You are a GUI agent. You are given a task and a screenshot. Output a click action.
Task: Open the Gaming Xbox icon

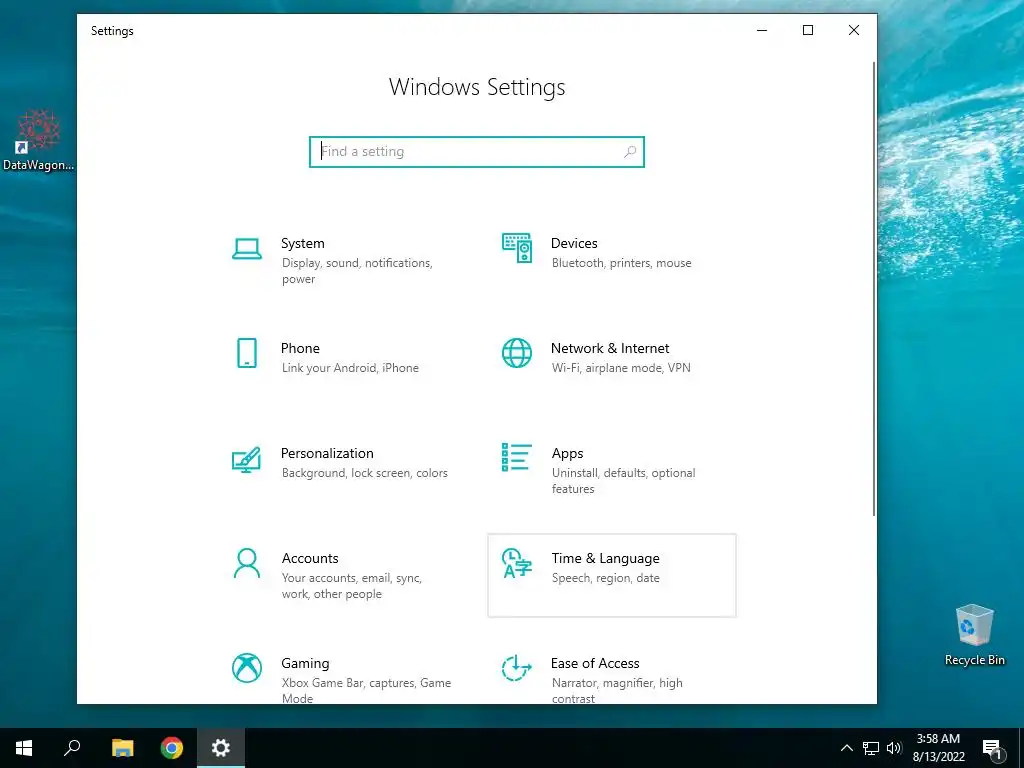pos(247,668)
